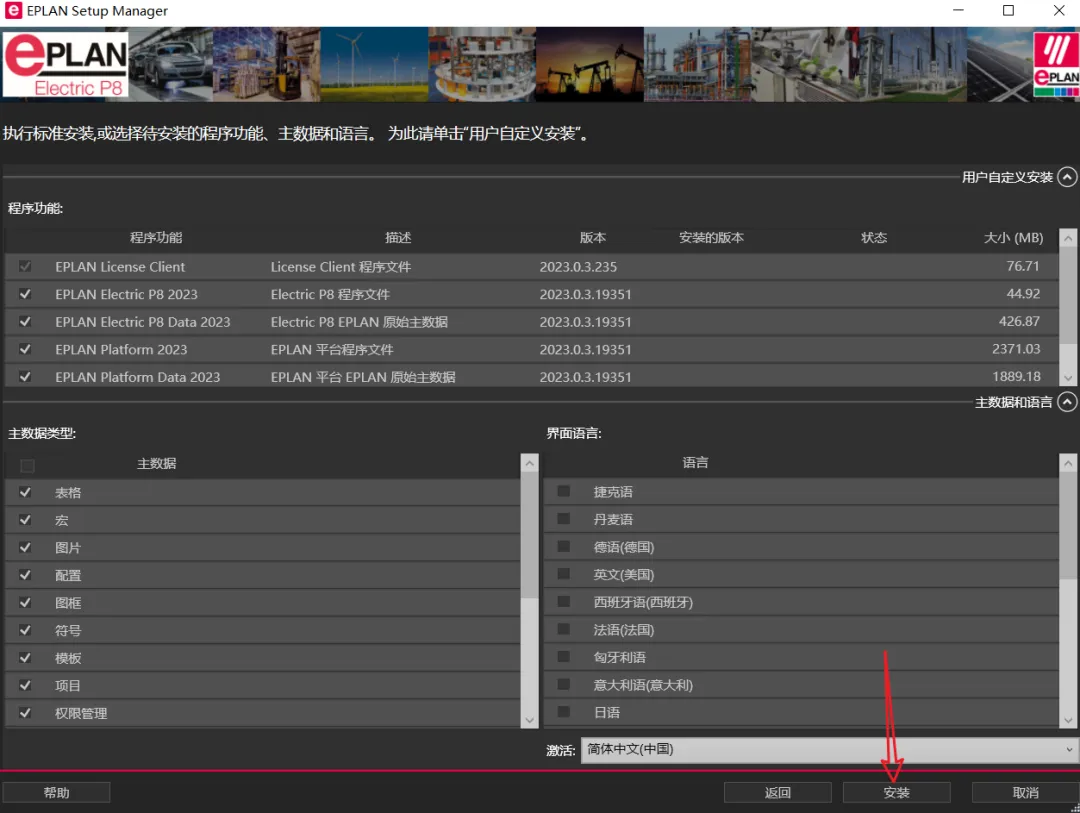Click the EPLAN brand icon in banner
This screenshot has width=1080, height=813.
pyautogui.click(x=1056, y=64)
